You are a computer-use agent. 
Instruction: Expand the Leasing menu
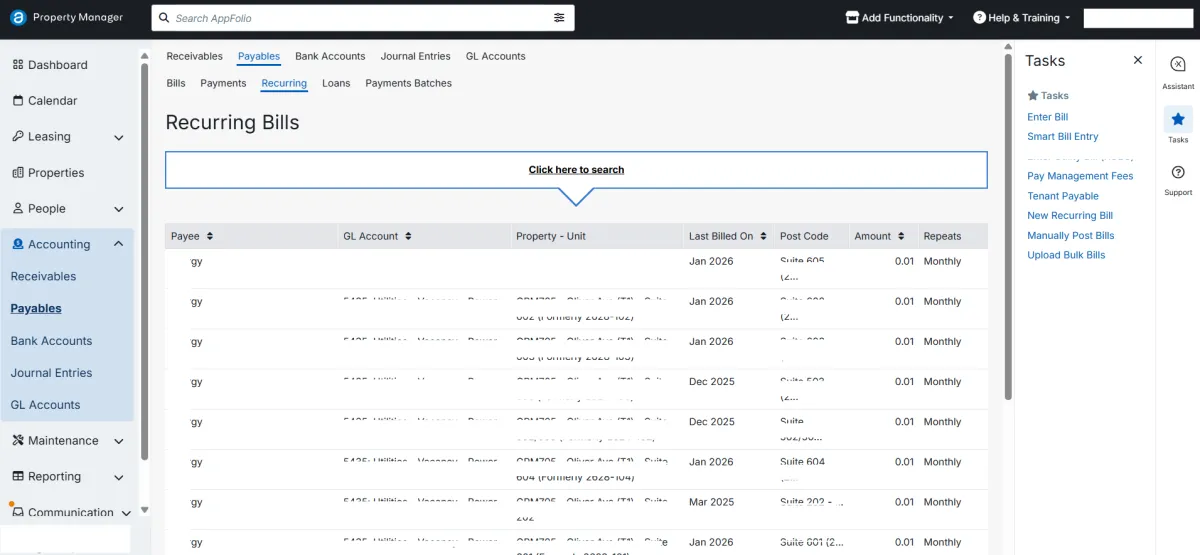click(x=118, y=137)
